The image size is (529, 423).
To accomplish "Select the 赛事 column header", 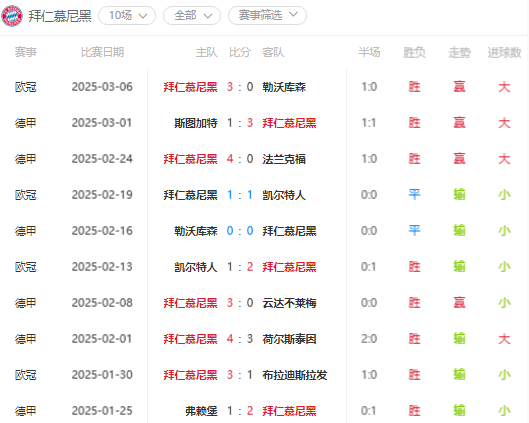I will (x=26, y=52).
